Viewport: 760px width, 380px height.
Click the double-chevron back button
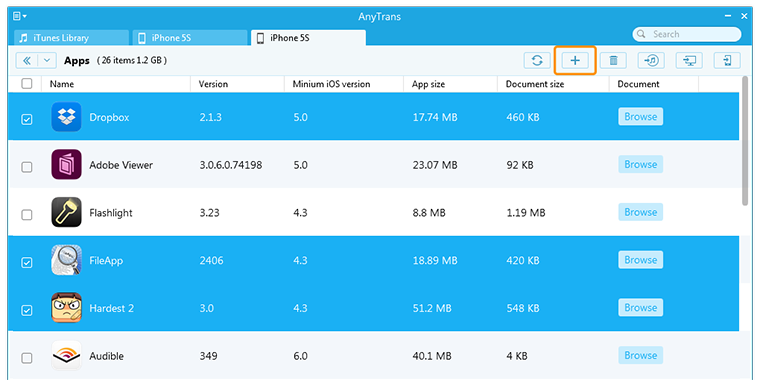pyautogui.click(x=27, y=61)
